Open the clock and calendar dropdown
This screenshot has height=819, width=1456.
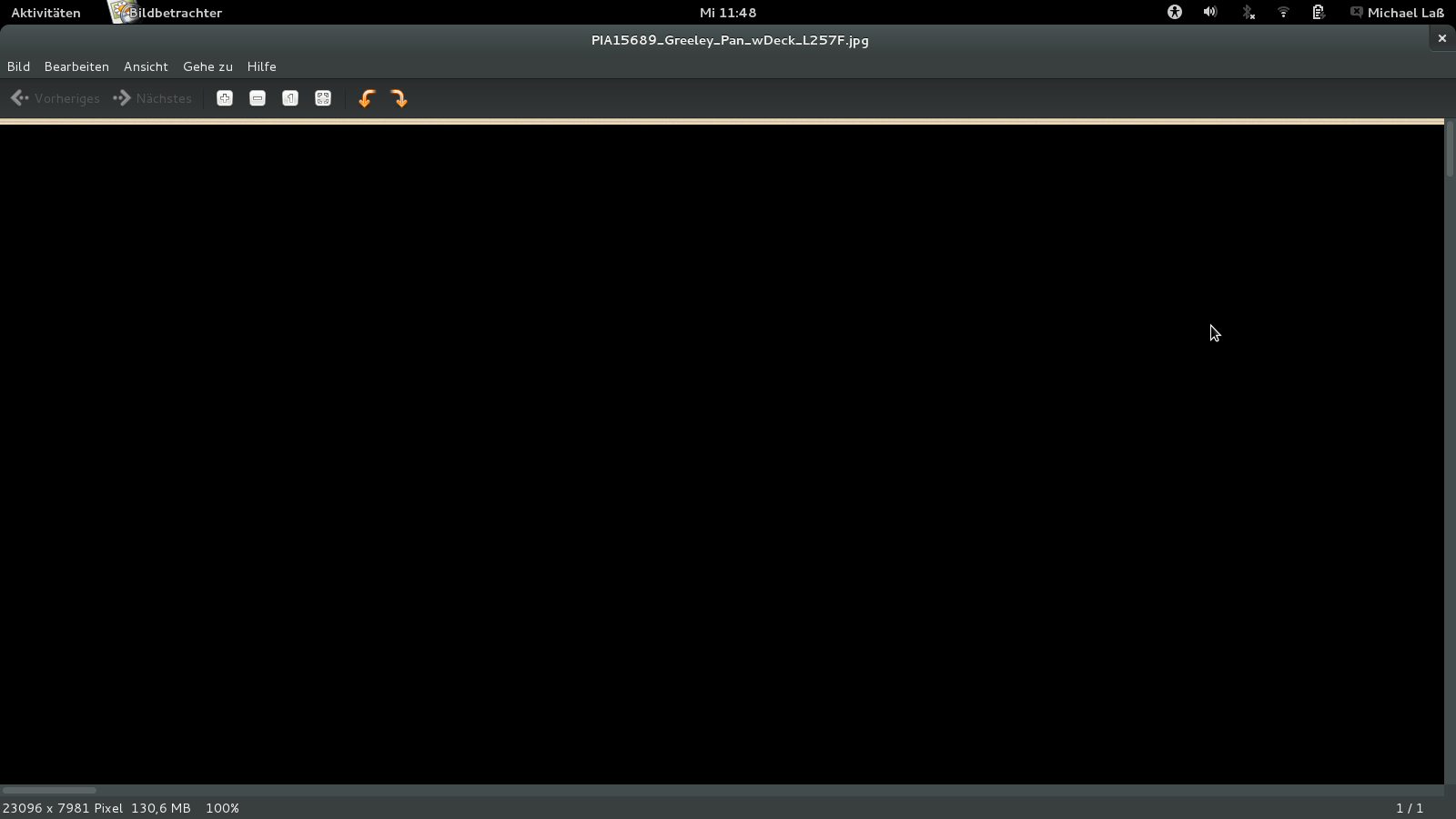pyautogui.click(x=727, y=13)
